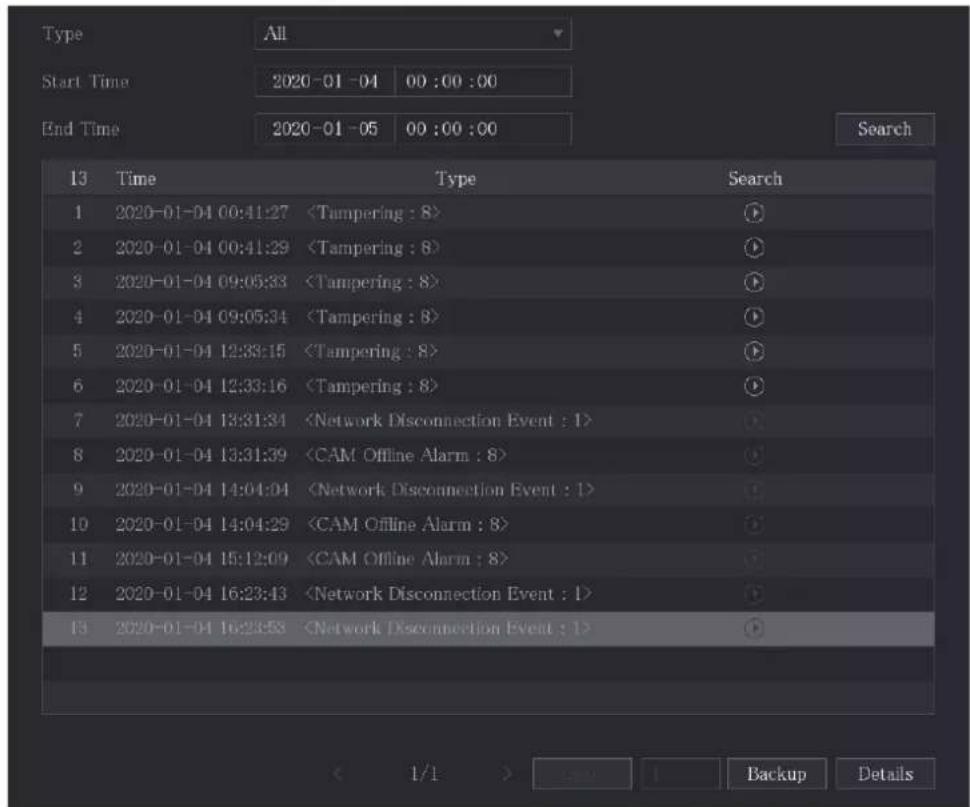Select row 11 CAM Offline Alarm at 15:12:09
The height and width of the screenshot is (807, 970).
tap(488, 559)
